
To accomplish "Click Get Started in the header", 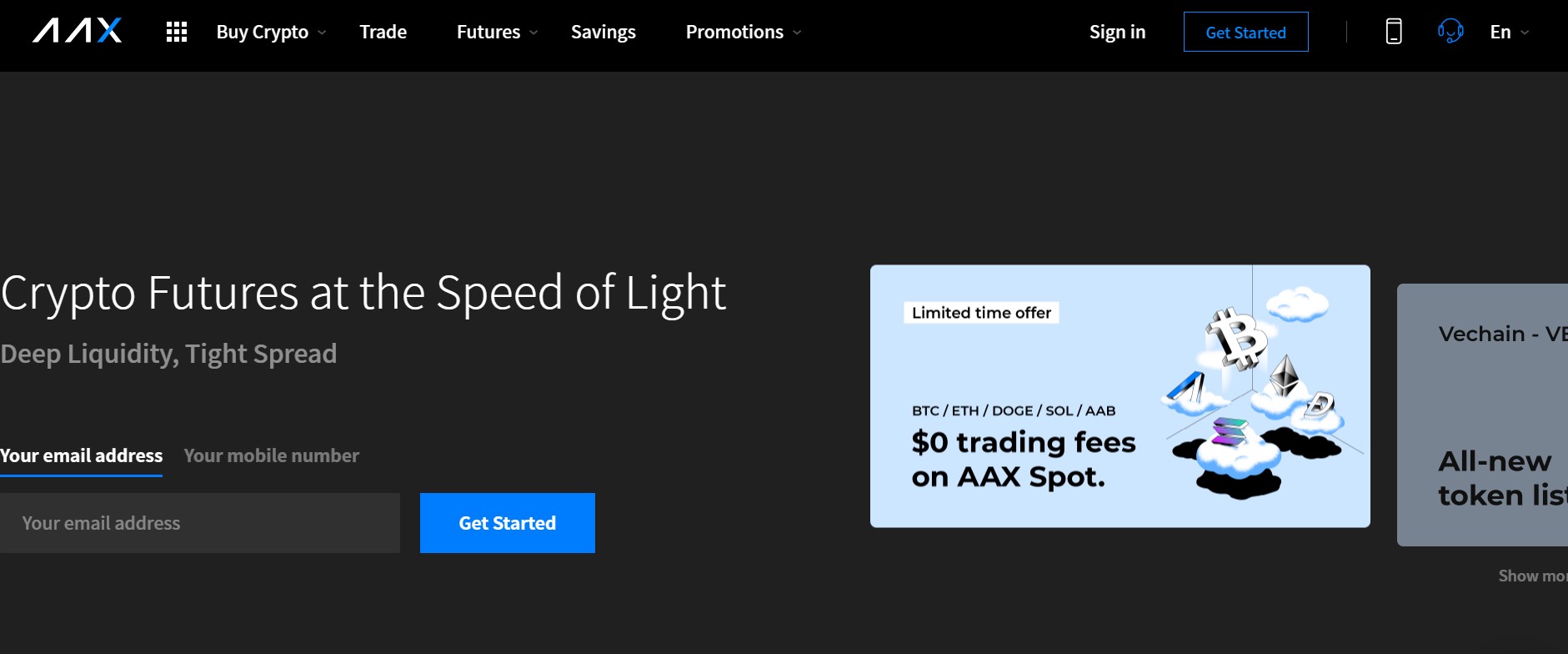I will (1245, 32).
